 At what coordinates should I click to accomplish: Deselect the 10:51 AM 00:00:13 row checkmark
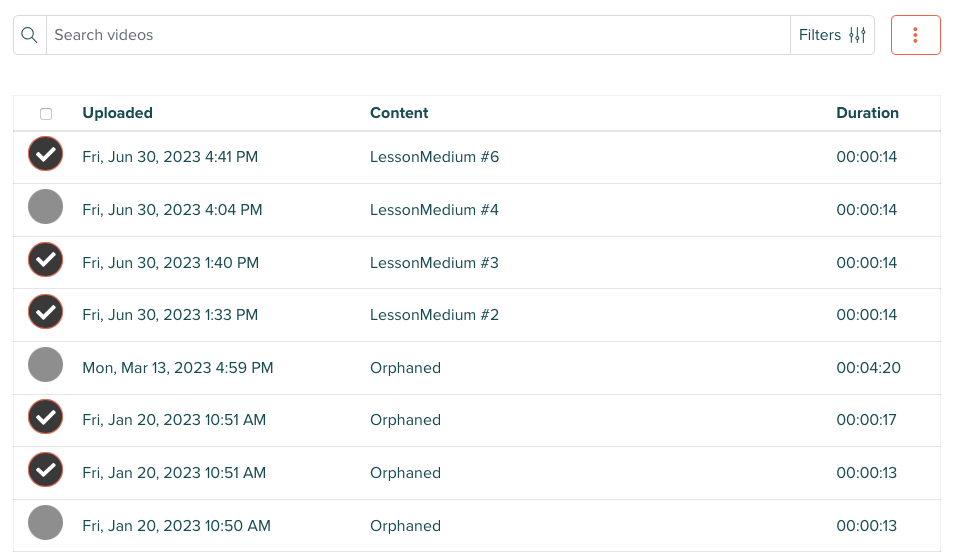pos(46,470)
